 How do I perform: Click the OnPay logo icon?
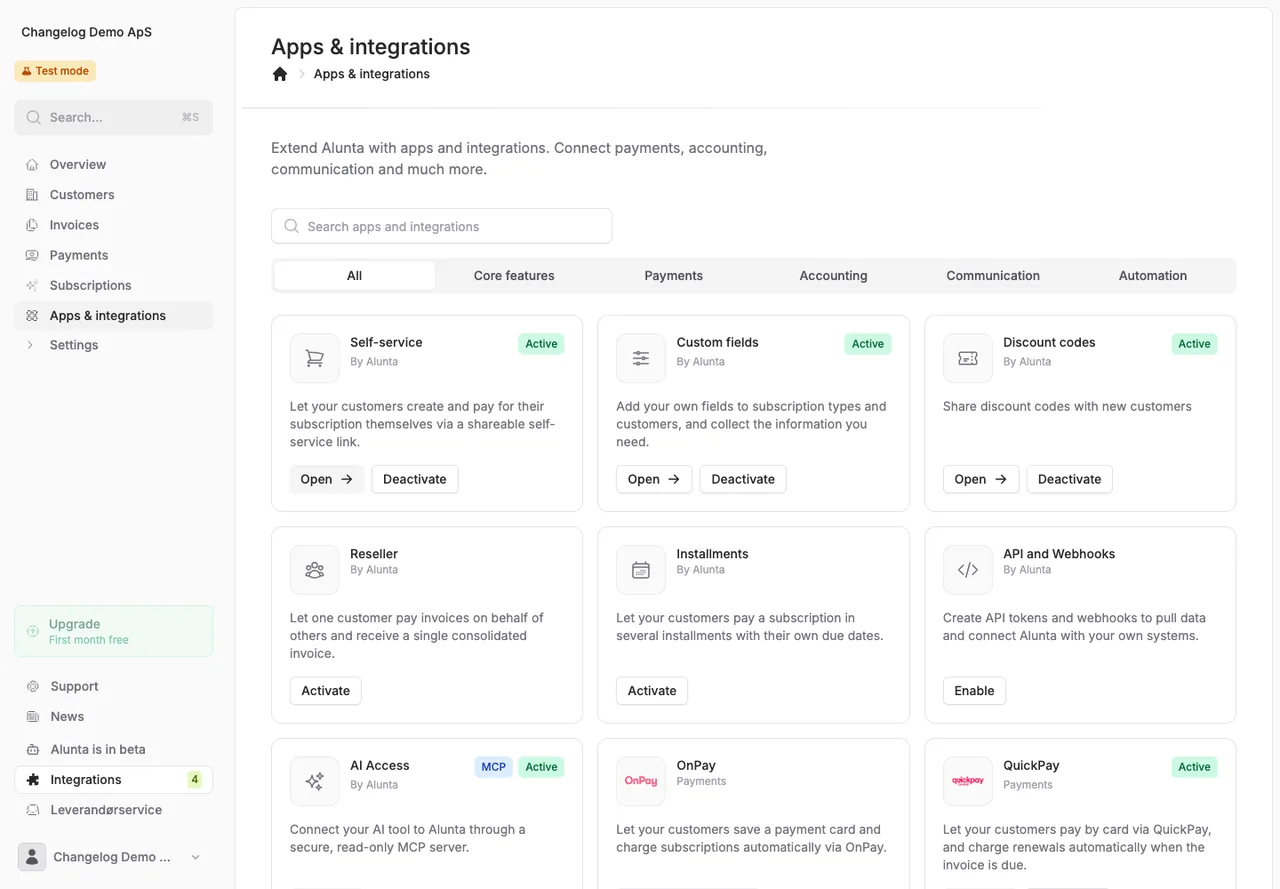point(641,781)
